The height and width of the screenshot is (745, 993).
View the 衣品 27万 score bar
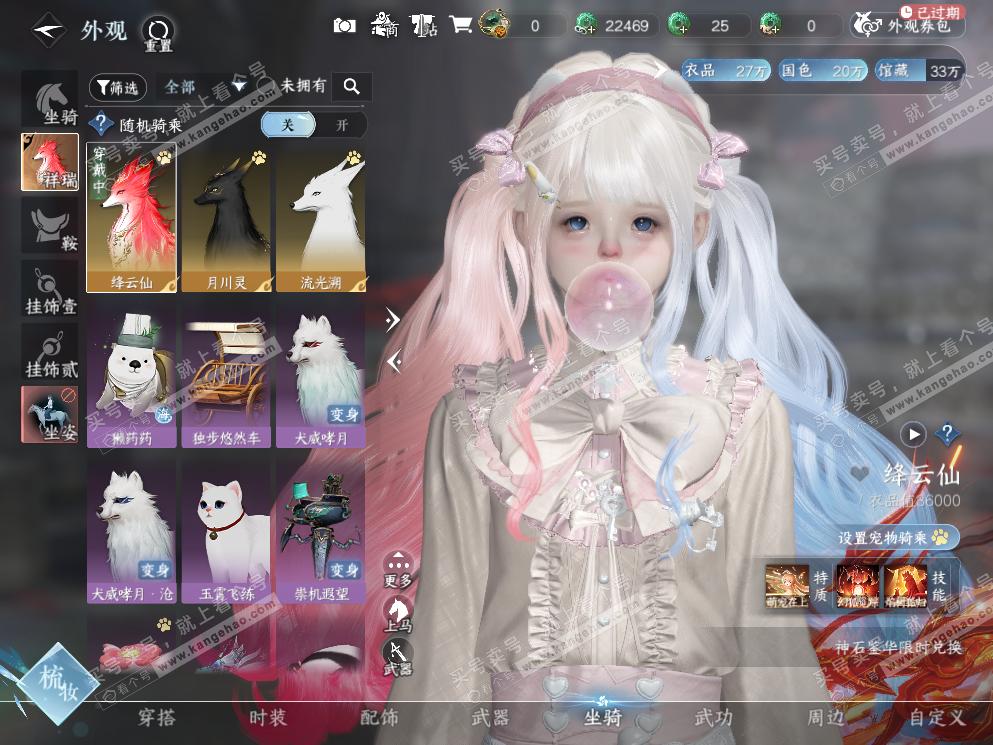[726, 70]
